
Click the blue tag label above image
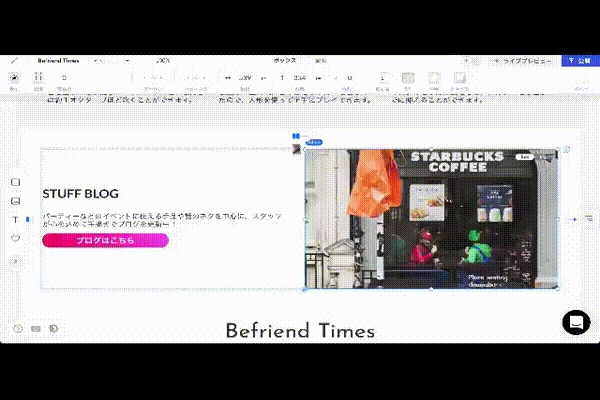tap(314, 142)
